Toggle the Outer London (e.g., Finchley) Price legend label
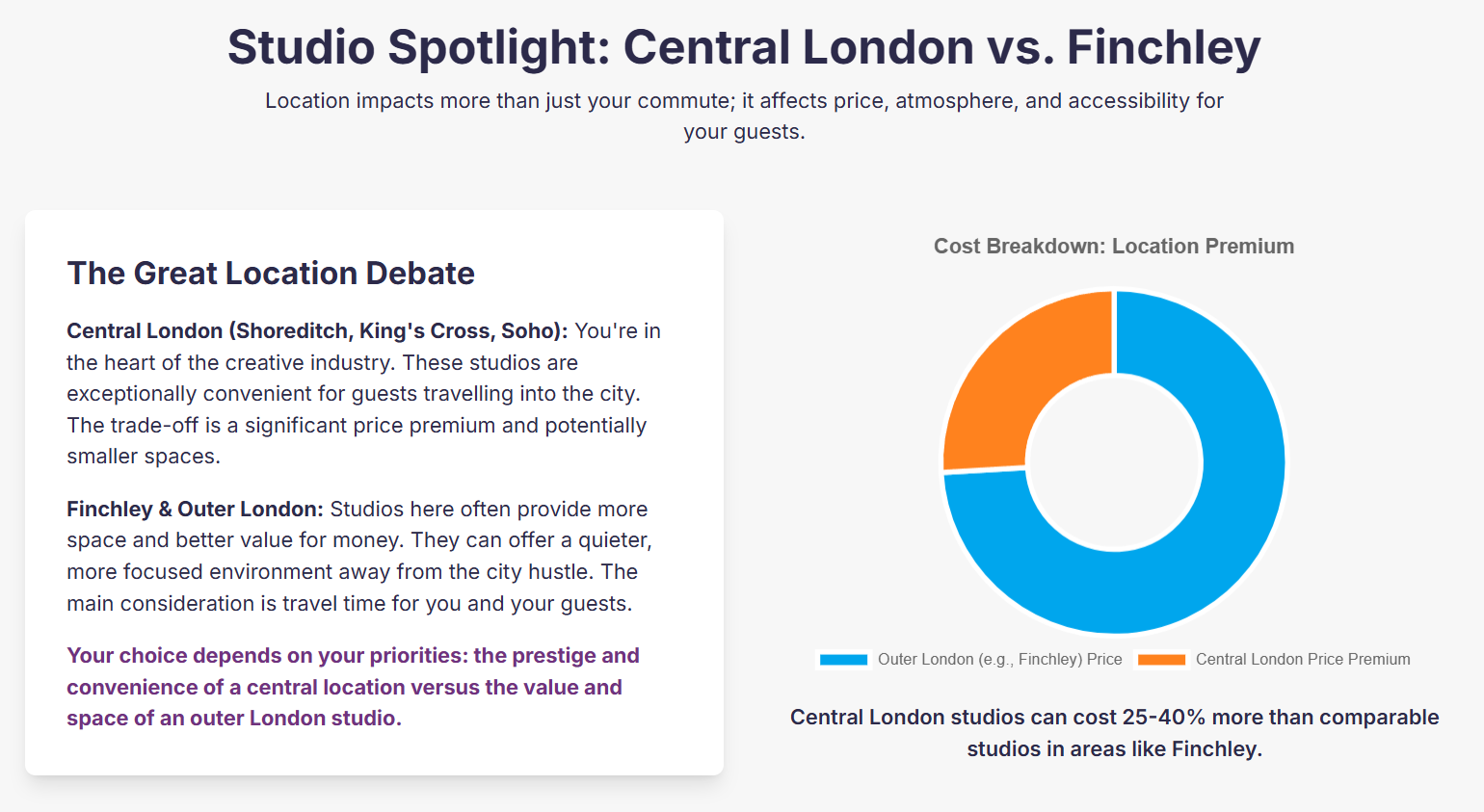This screenshot has width=1484, height=812. 999,660
